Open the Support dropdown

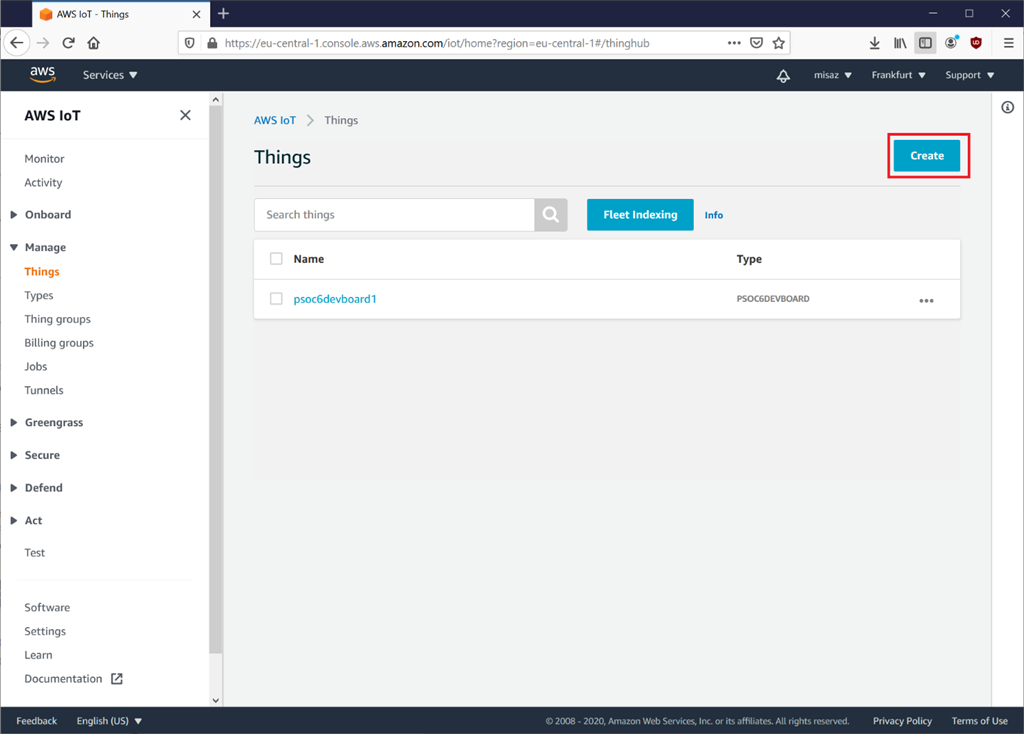coord(970,75)
